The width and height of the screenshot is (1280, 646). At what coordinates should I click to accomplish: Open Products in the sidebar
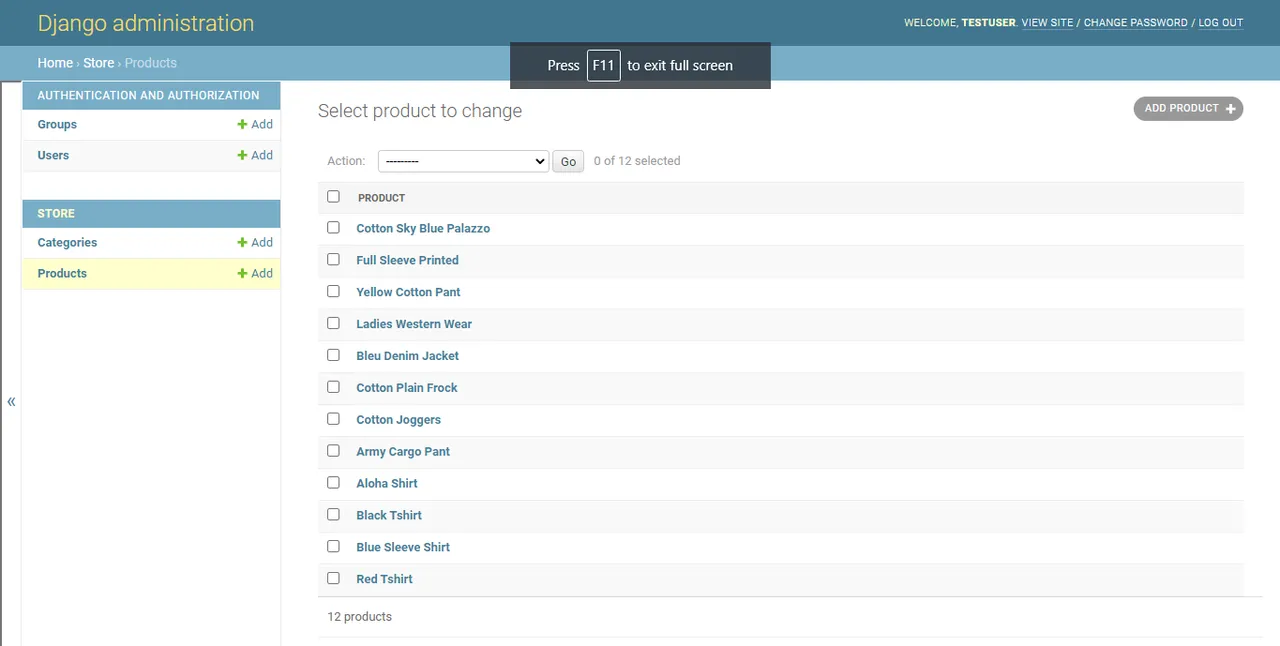62,274
